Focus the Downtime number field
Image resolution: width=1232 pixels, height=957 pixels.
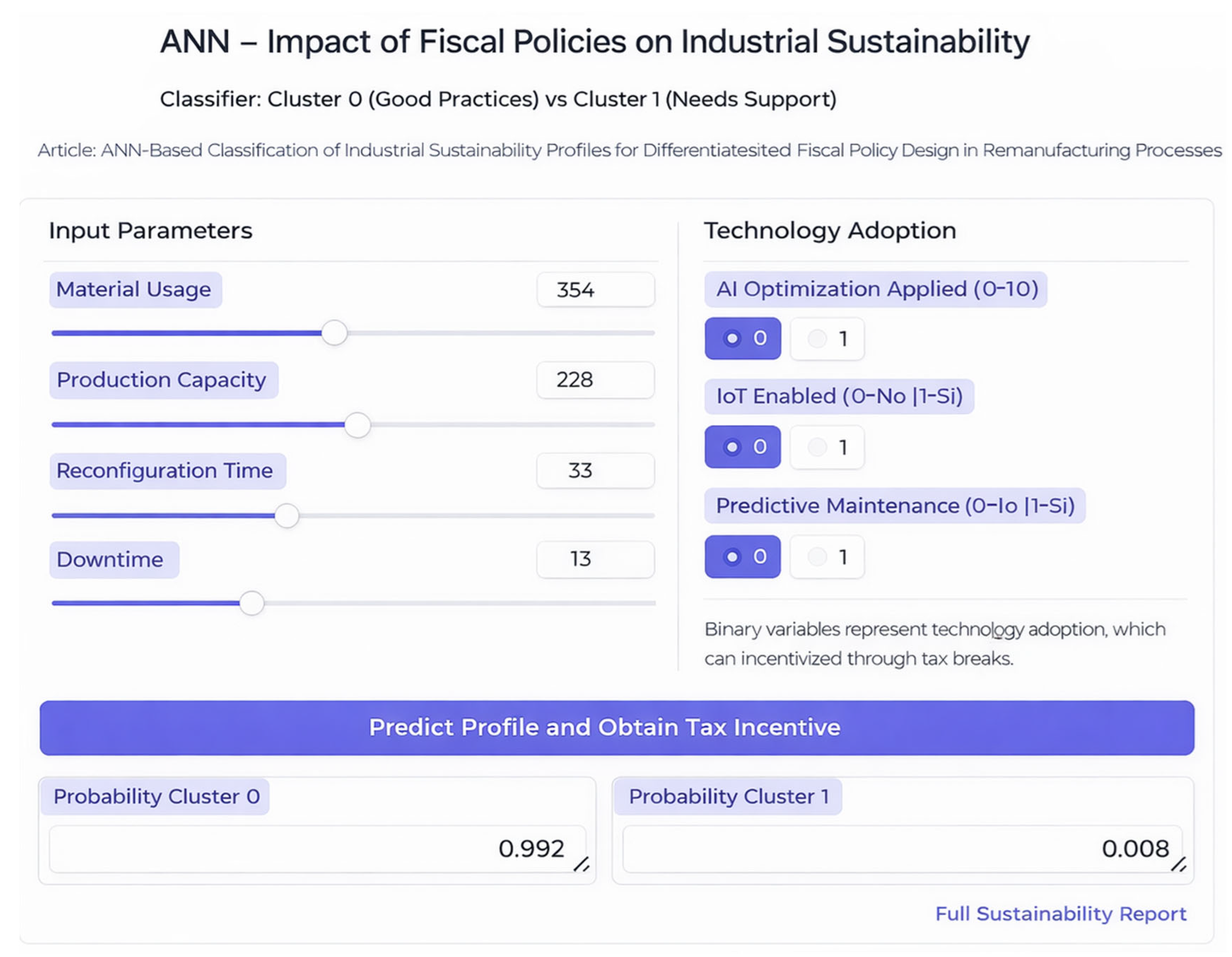point(596,559)
